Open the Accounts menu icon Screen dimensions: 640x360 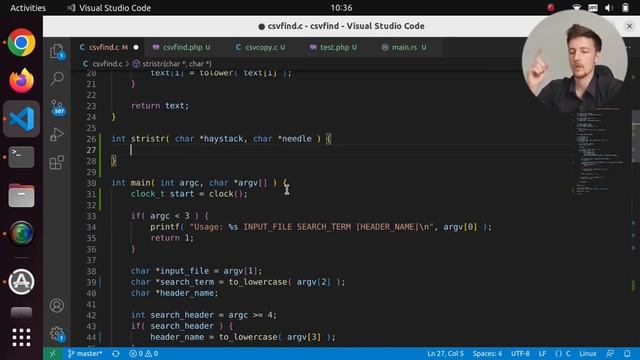pyautogui.click(x=57, y=305)
